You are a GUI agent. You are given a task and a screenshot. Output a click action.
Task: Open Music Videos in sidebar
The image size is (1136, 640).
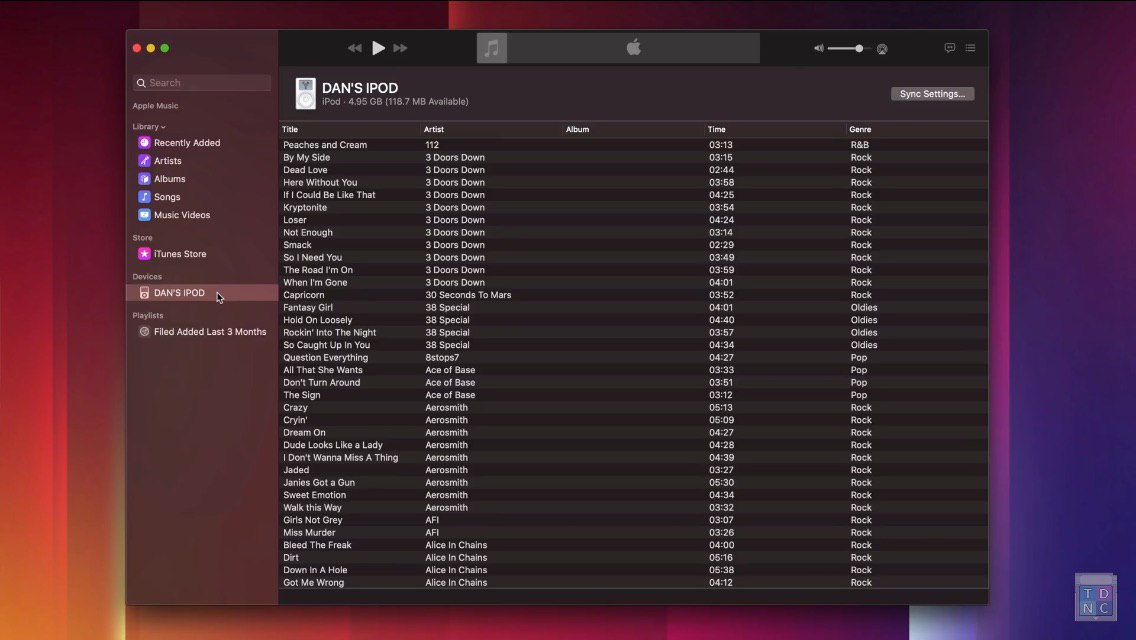click(x=182, y=215)
